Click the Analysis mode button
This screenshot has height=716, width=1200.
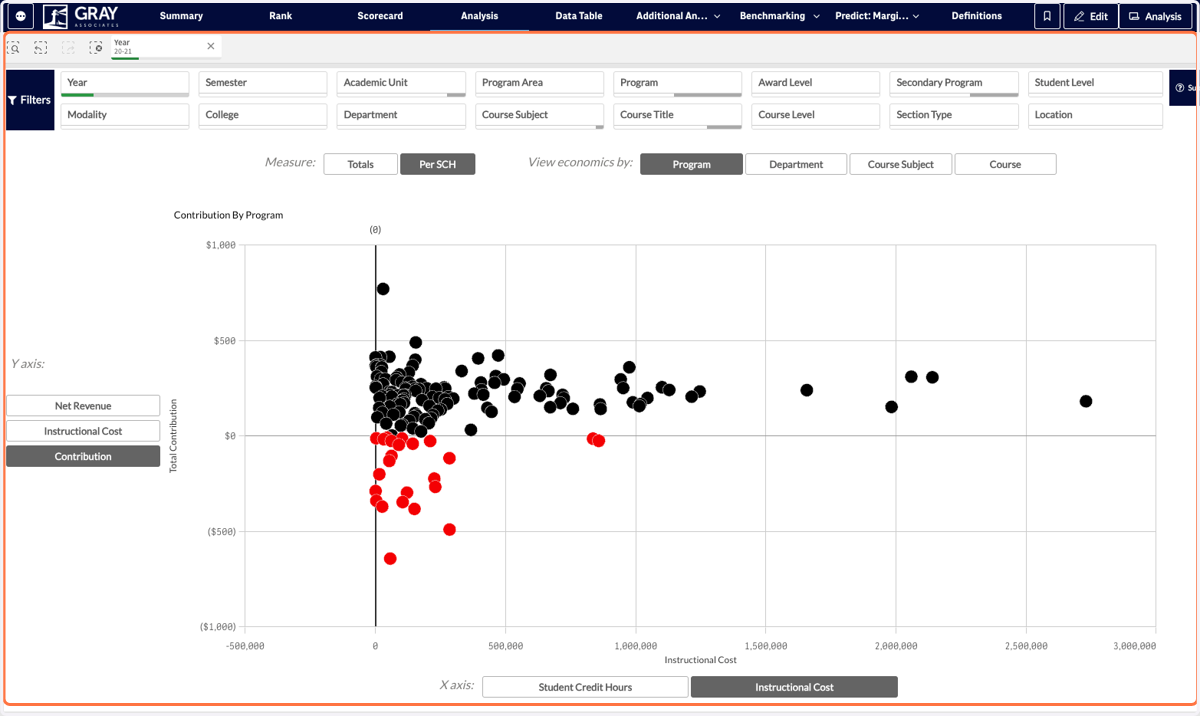click(1156, 16)
